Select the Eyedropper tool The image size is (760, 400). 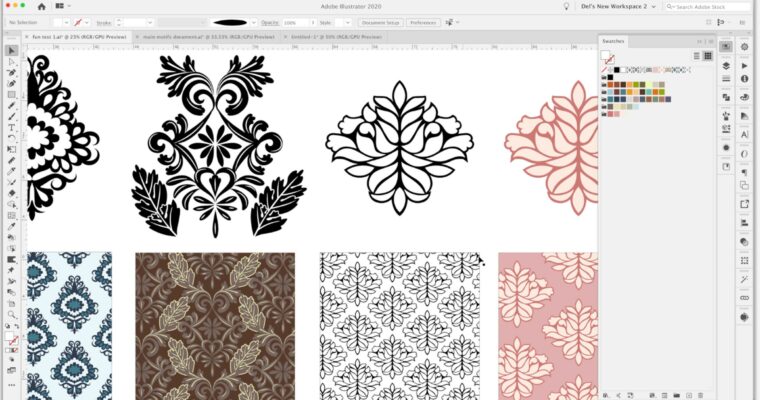tap(12, 226)
